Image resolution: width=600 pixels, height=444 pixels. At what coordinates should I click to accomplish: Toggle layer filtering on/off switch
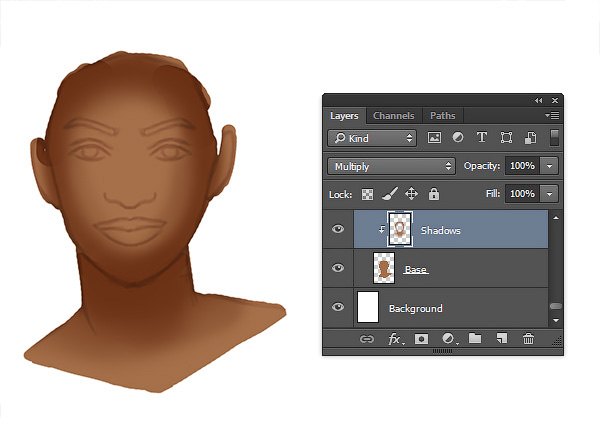[554, 137]
